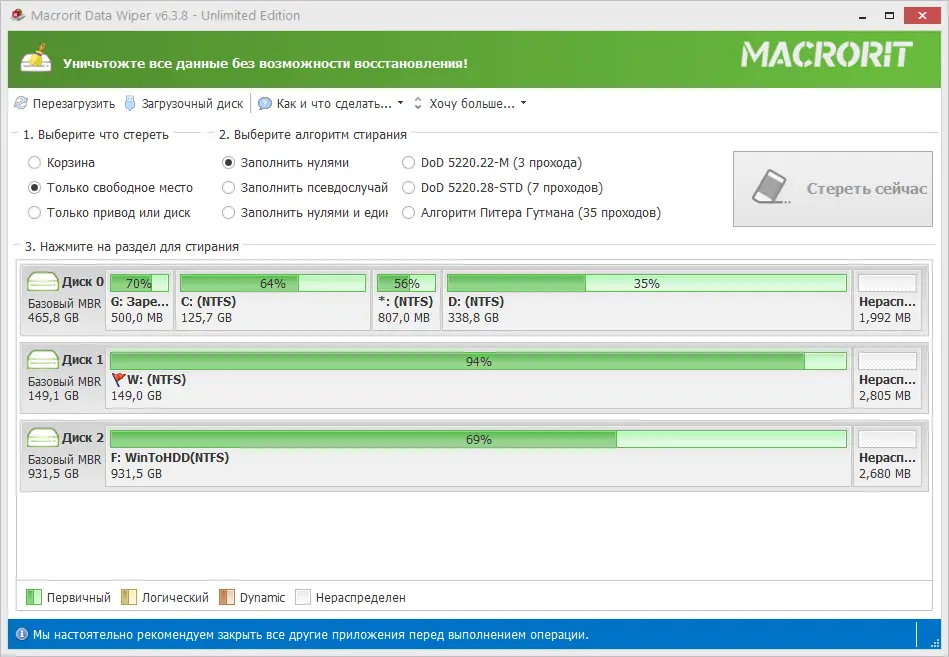Click the 94% usage bar of W:
The height and width of the screenshot is (657, 949).
[x=478, y=361]
